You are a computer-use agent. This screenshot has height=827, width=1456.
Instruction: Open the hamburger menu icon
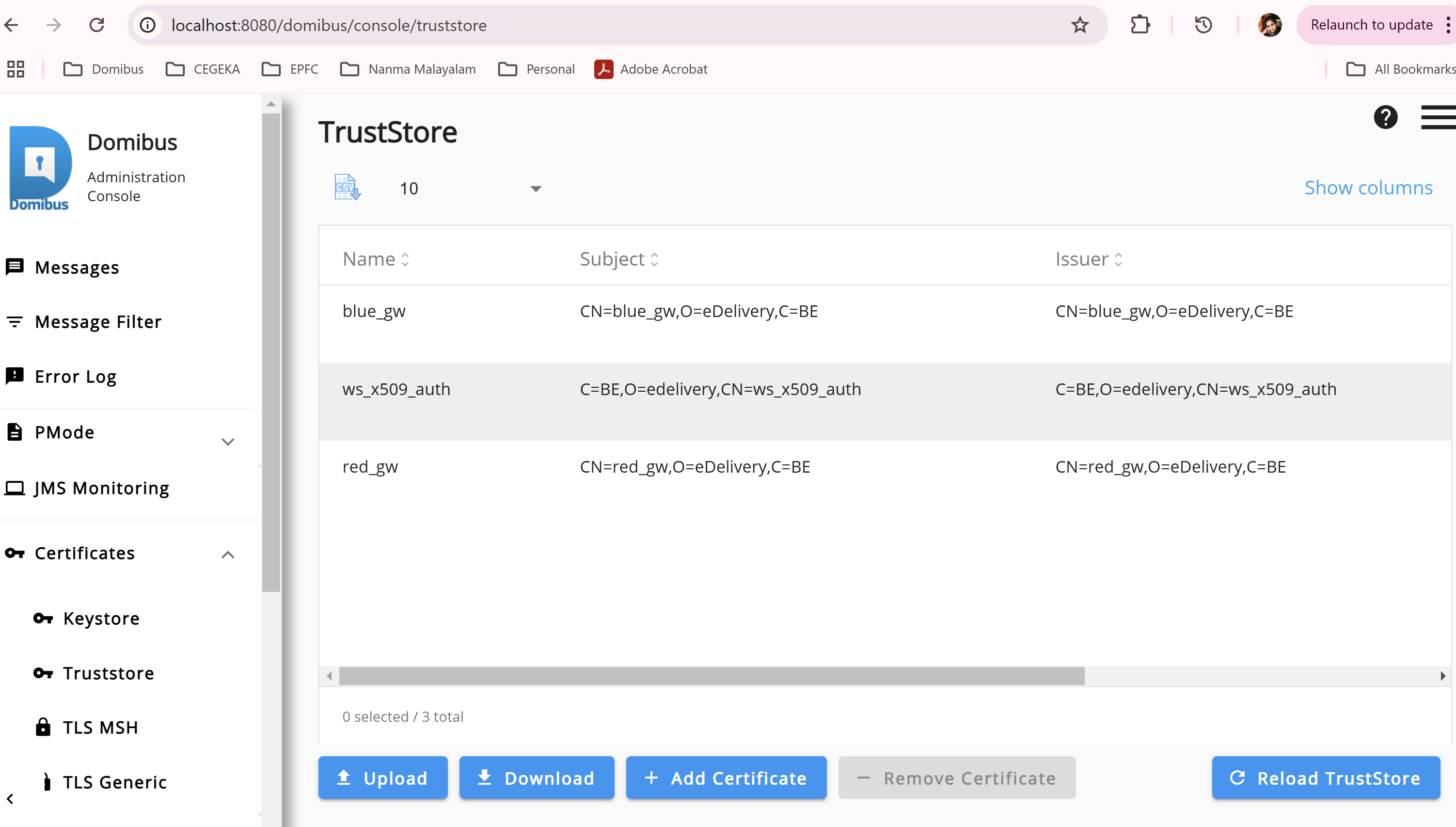point(1438,118)
